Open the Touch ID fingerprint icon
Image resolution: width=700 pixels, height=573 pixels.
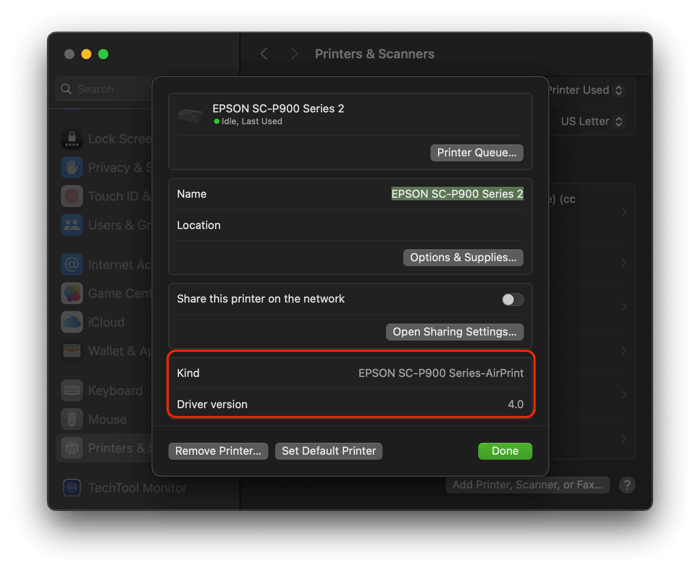[72, 196]
